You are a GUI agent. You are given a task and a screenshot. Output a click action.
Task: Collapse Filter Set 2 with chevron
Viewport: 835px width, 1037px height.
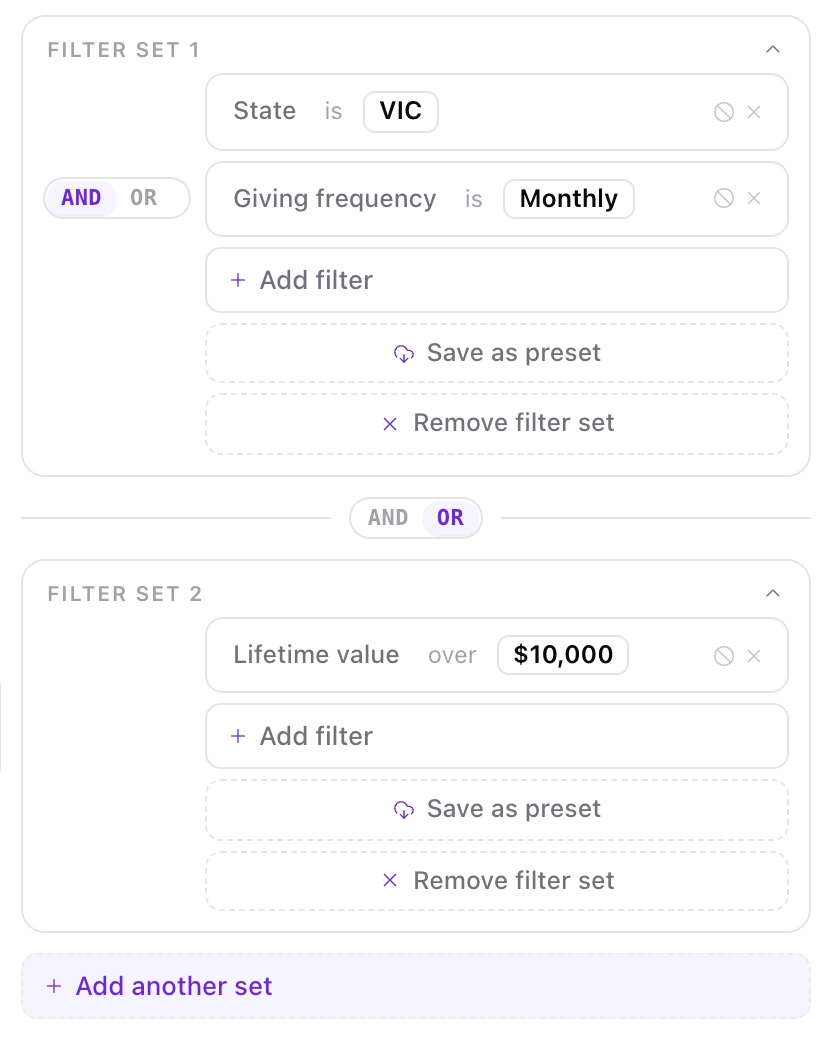tap(772, 593)
